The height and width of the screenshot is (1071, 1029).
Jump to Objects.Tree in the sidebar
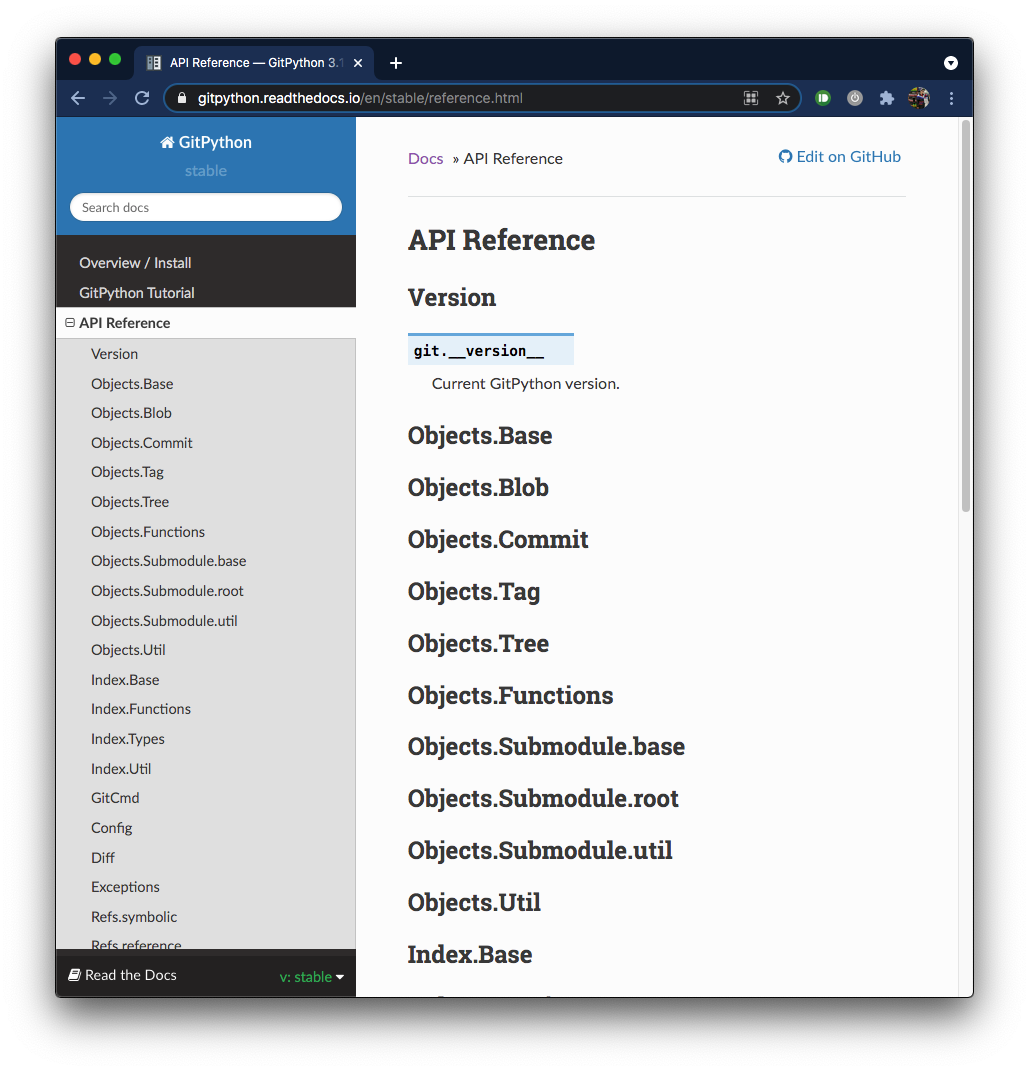pyautogui.click(x=130, y=502)
